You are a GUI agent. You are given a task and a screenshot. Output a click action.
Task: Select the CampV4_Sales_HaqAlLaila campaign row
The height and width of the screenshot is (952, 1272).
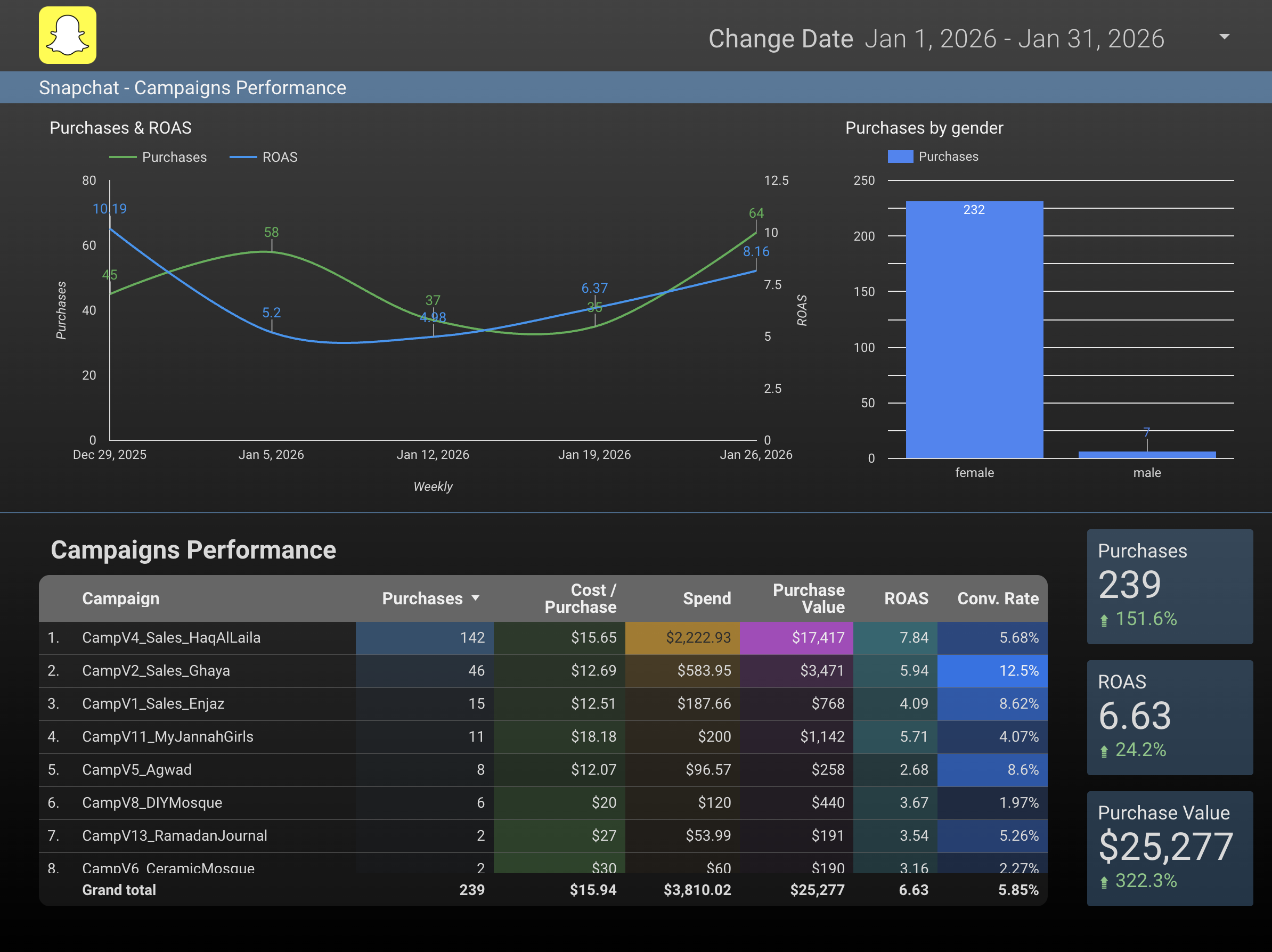coord(172,637)
